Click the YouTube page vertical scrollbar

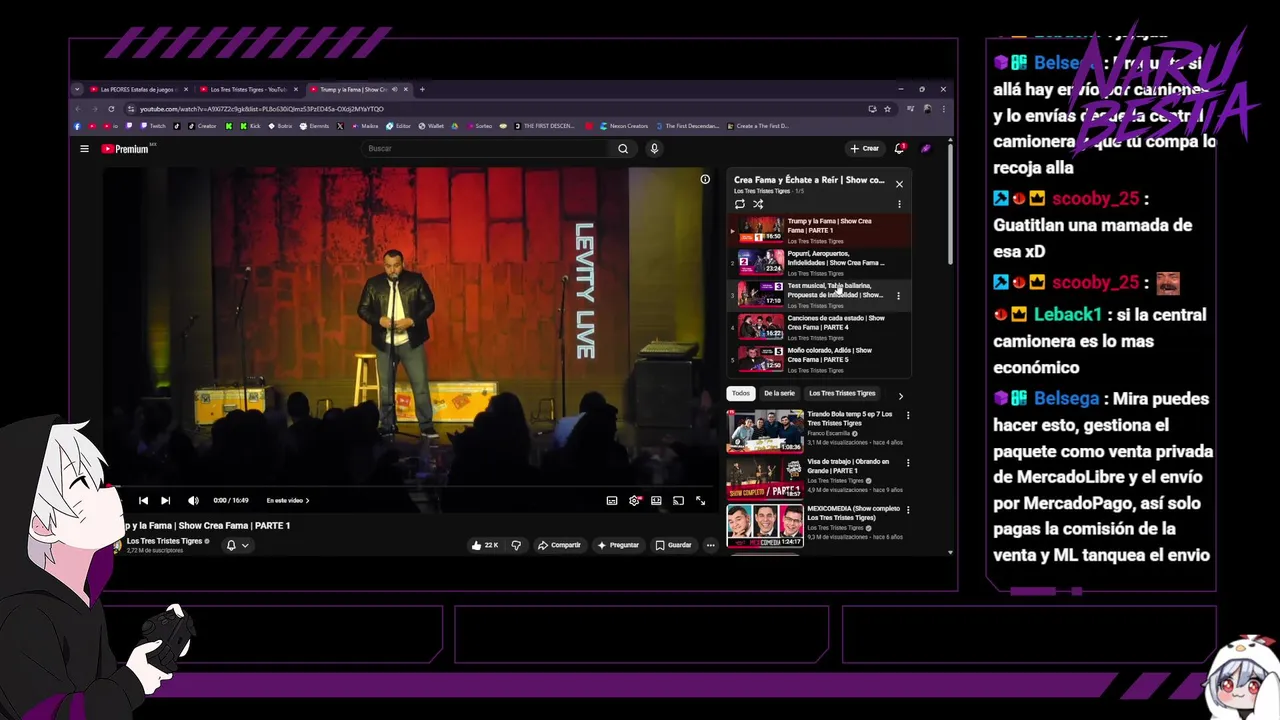[949, 205]
